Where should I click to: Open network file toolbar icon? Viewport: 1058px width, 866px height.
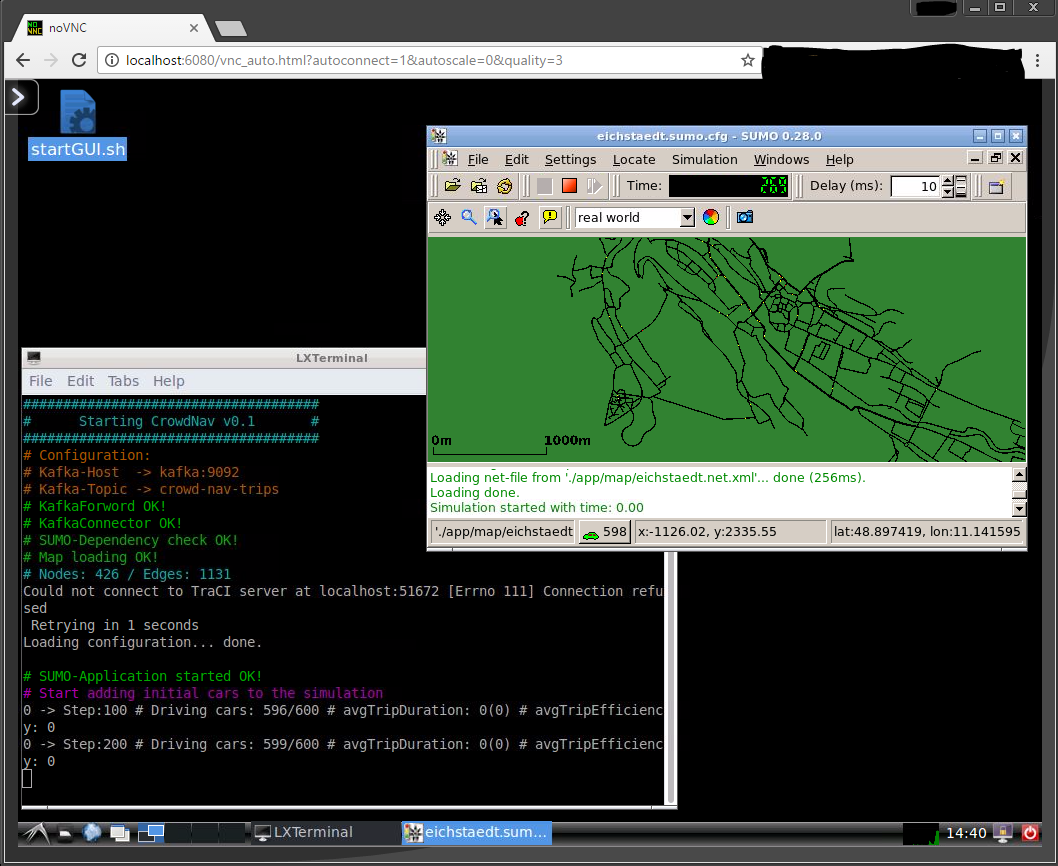pos(479,186)
